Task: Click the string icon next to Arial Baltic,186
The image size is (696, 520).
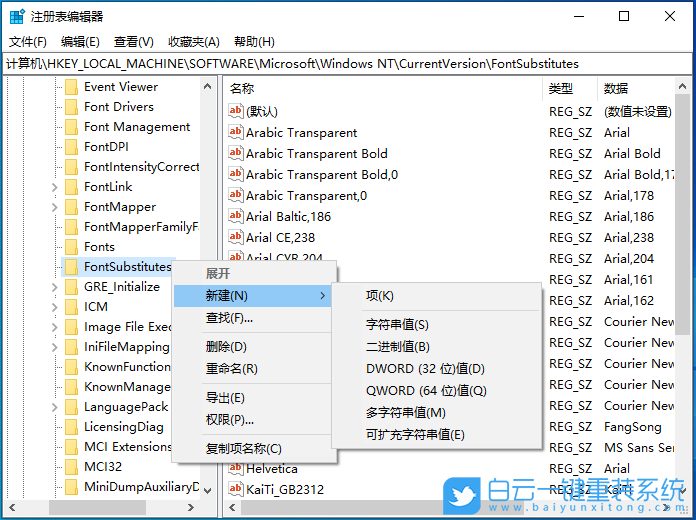Action: pyautogui.click(x=236, y=216)
